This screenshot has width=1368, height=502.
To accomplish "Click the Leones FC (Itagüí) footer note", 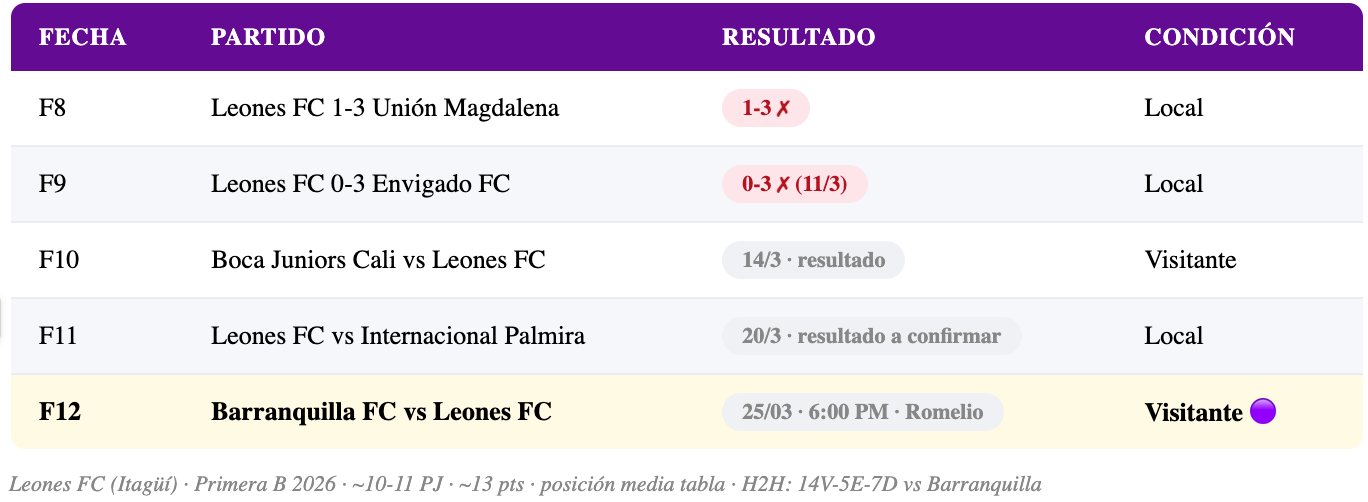I will [x=525, y=485].
